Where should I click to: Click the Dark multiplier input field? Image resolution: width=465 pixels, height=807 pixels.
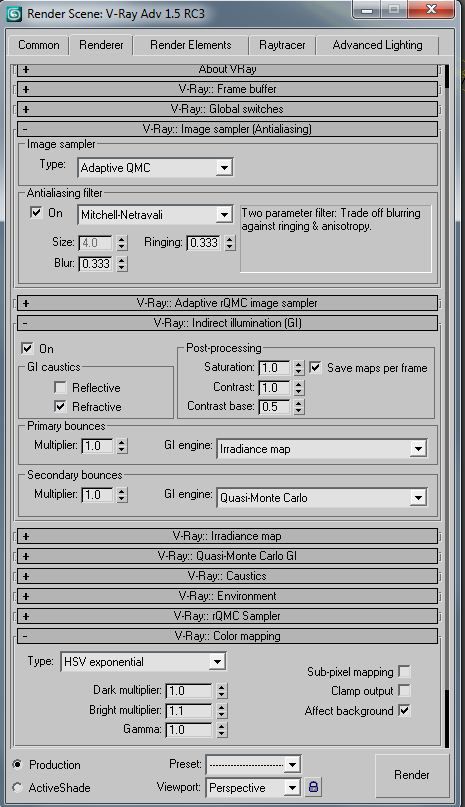[189, 691]
